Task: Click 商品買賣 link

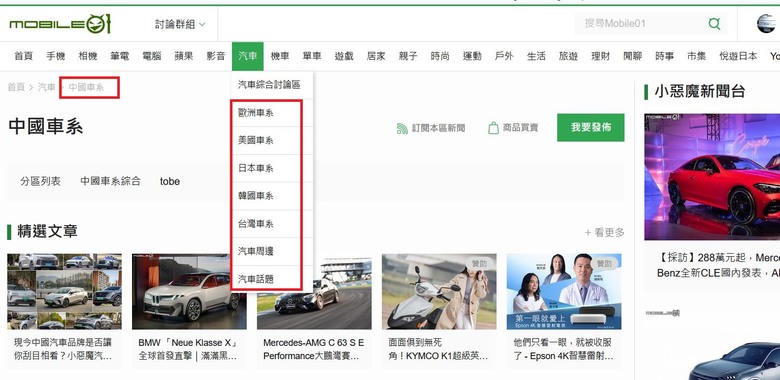Action: point(520,128)
